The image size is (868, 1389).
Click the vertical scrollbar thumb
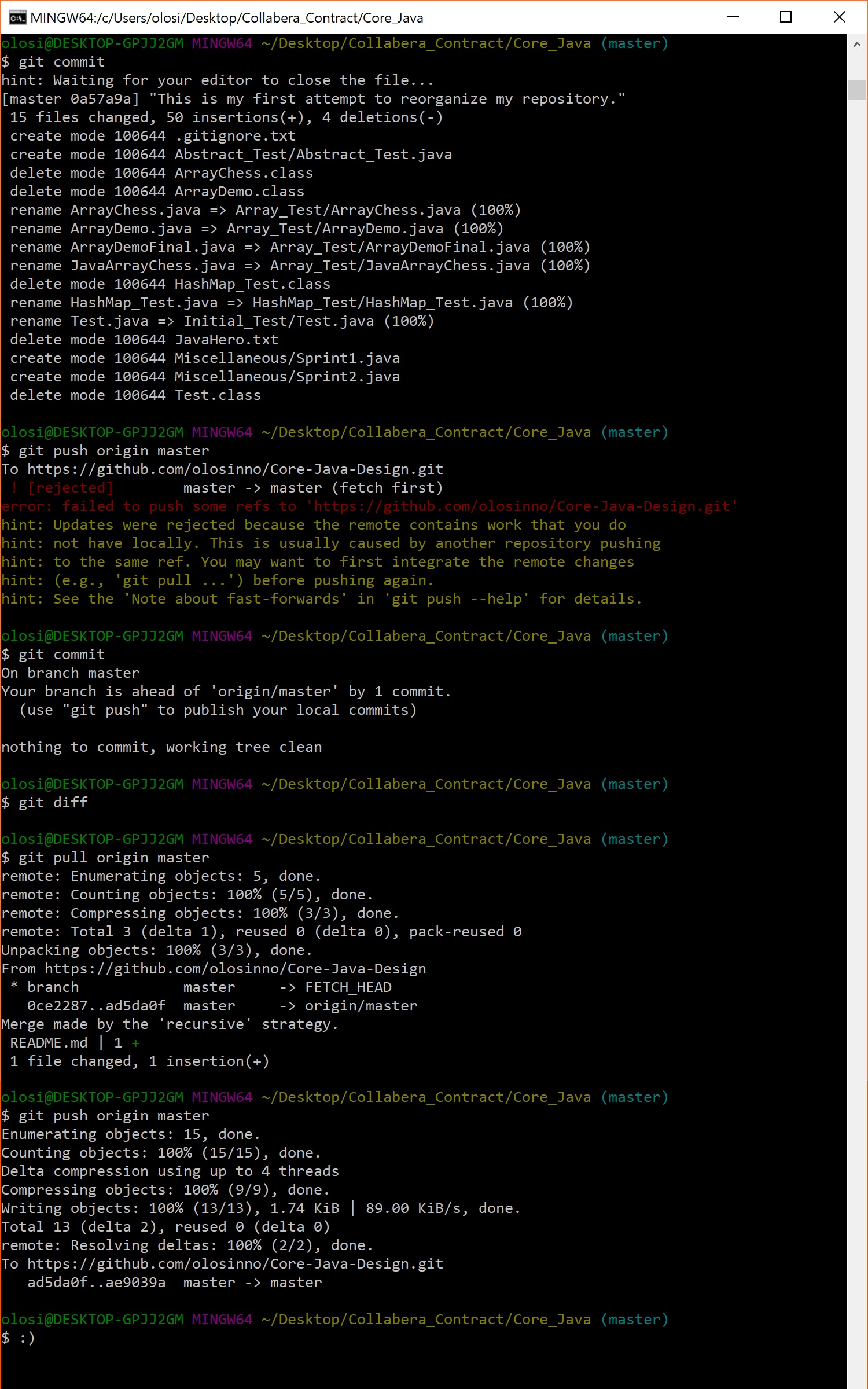pos(857,90)
